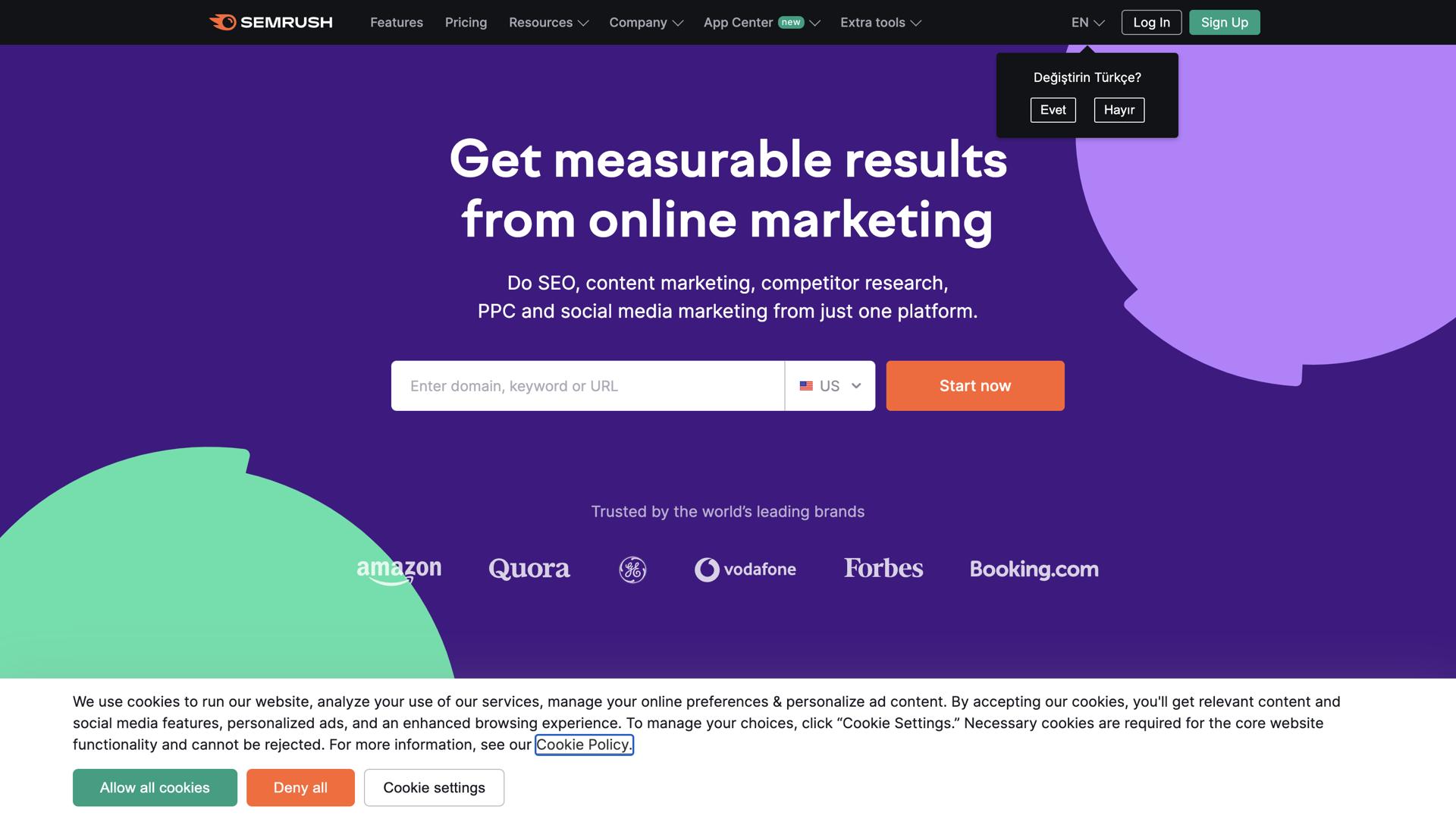Click the Semrush logo
The width and height of the screenshot is (1456, 819).
coord(271,22)
